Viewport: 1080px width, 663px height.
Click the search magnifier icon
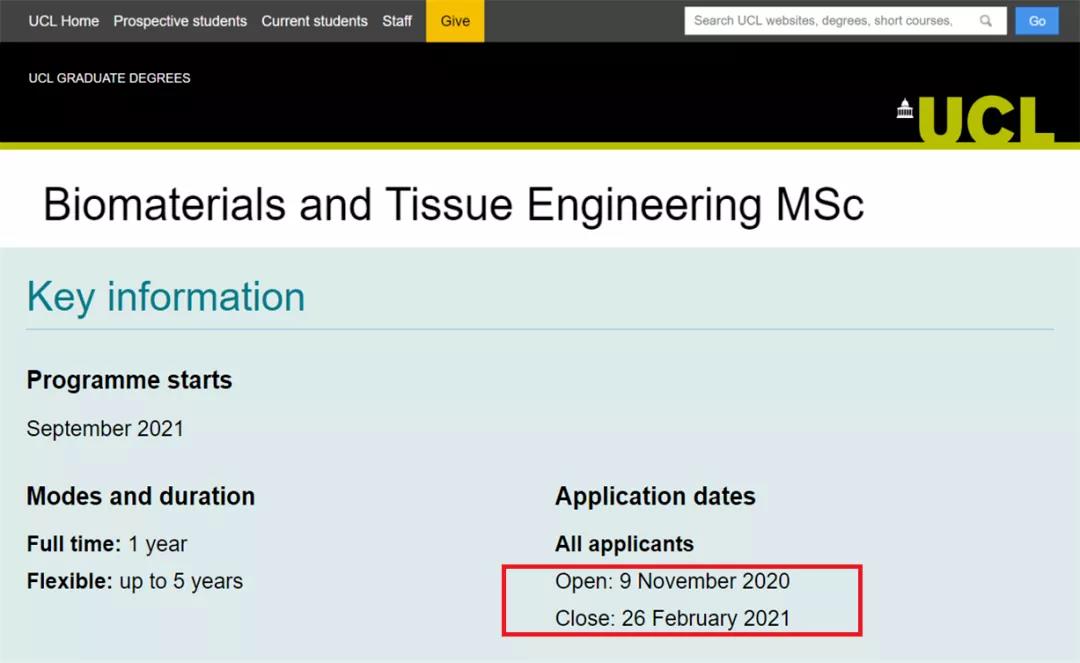click(986, 21)
